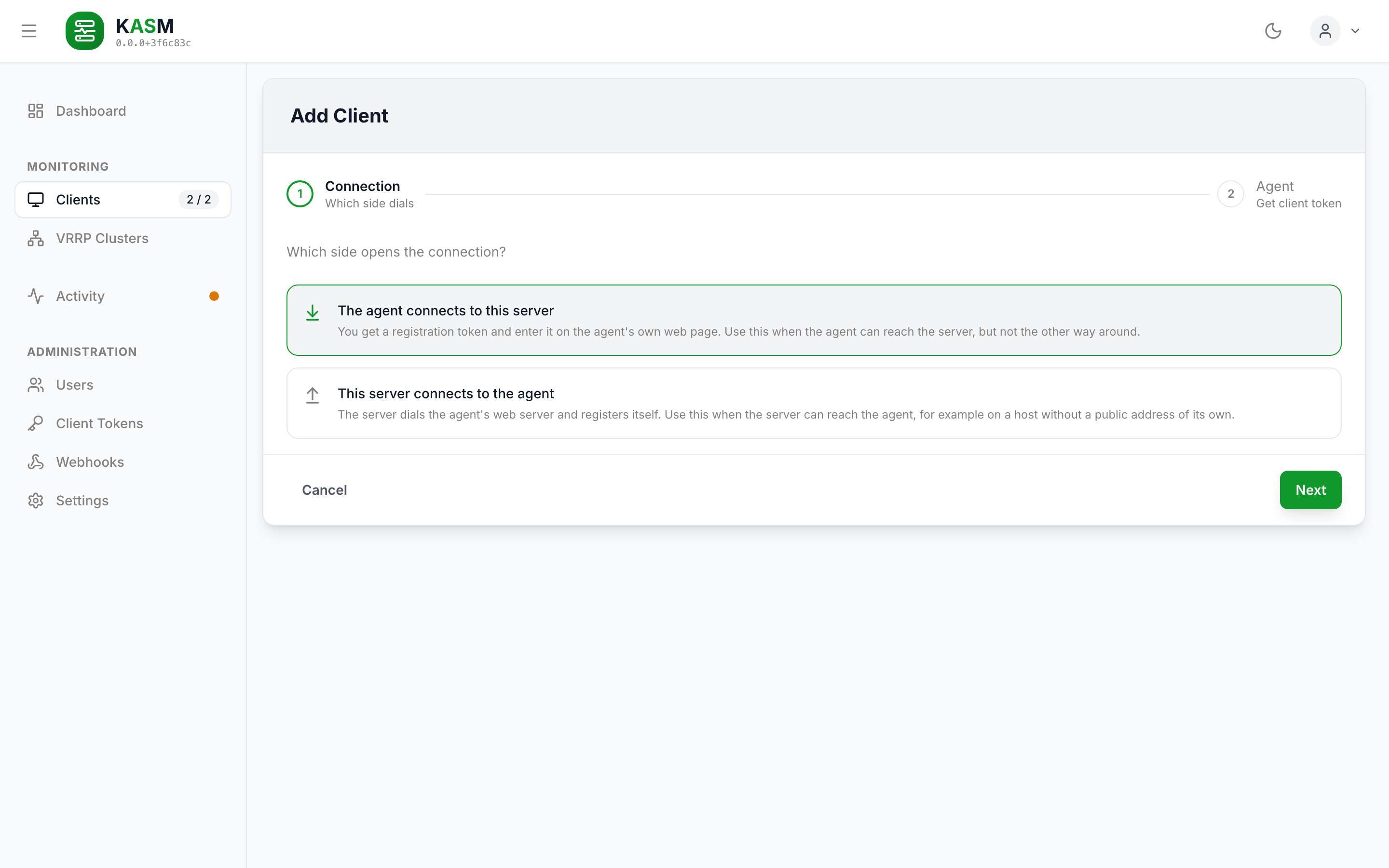Open the Webhooks administration page

pos(123,462)
